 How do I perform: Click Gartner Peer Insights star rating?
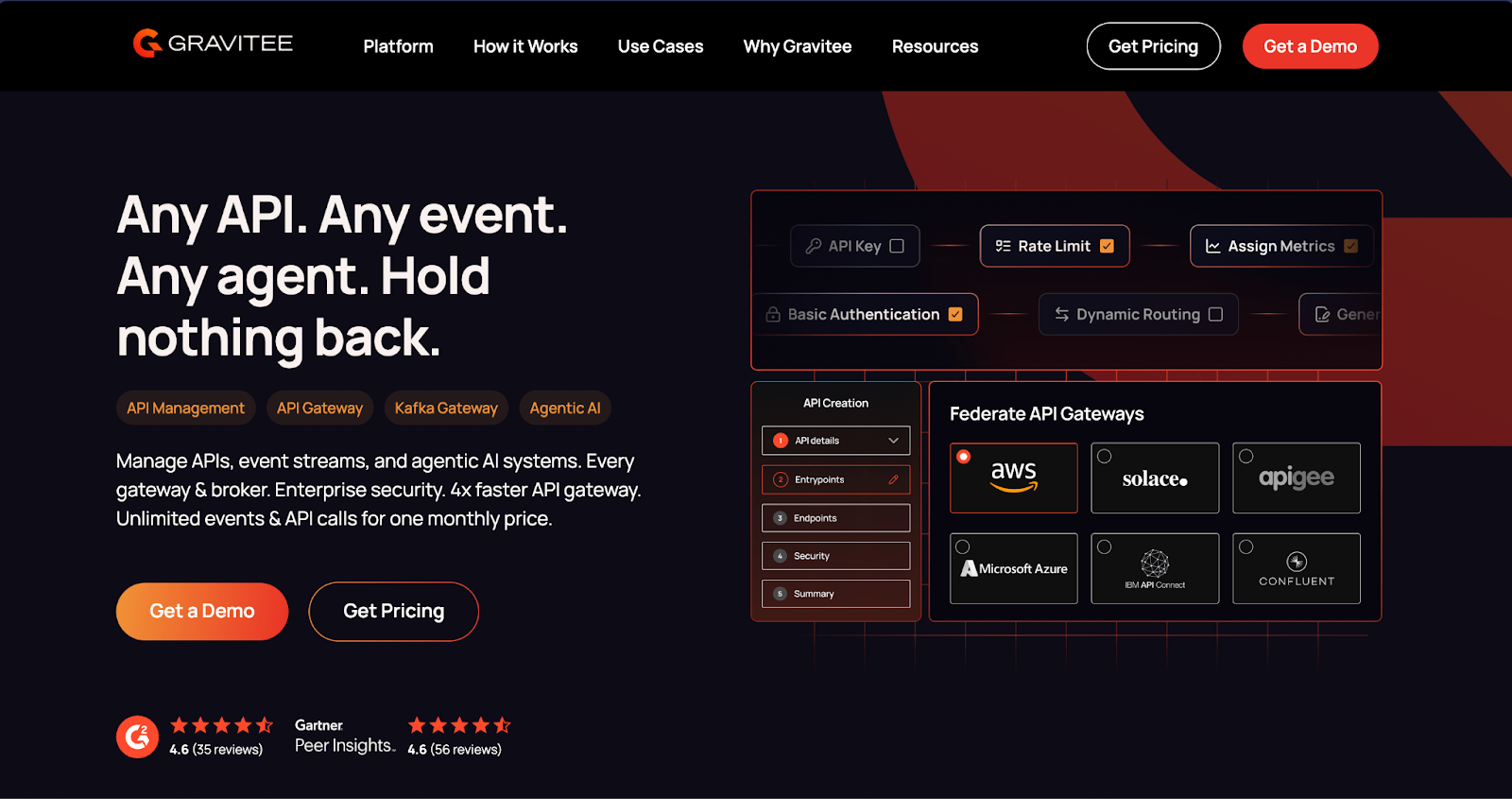pos(459,725)
